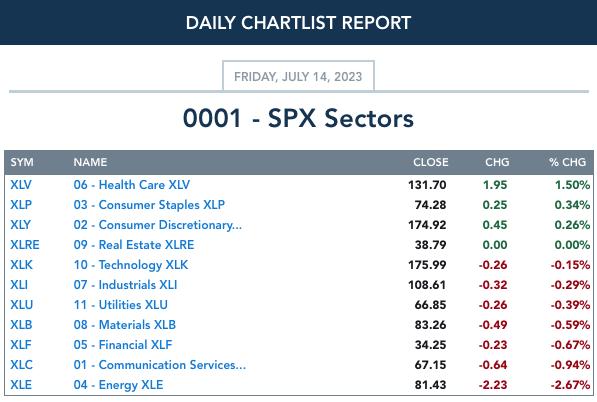The height and width of the screenshot is (402, 597).
Task: Open 10 - Technology XLK chart
Action: [x=131, y=265]
